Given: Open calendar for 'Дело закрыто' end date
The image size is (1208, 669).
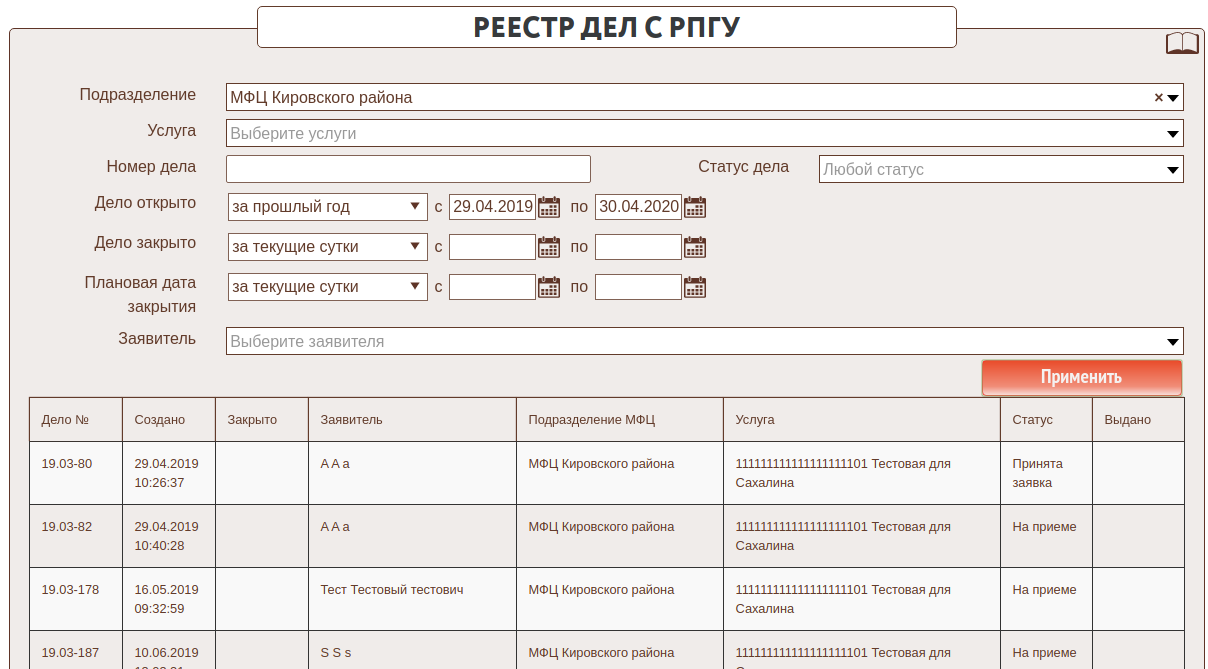Looking at the screenshot, I should [x=695, y=247].
